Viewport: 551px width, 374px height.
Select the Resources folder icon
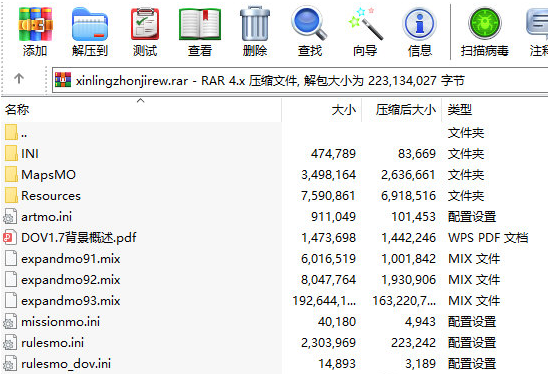(11, 195)
